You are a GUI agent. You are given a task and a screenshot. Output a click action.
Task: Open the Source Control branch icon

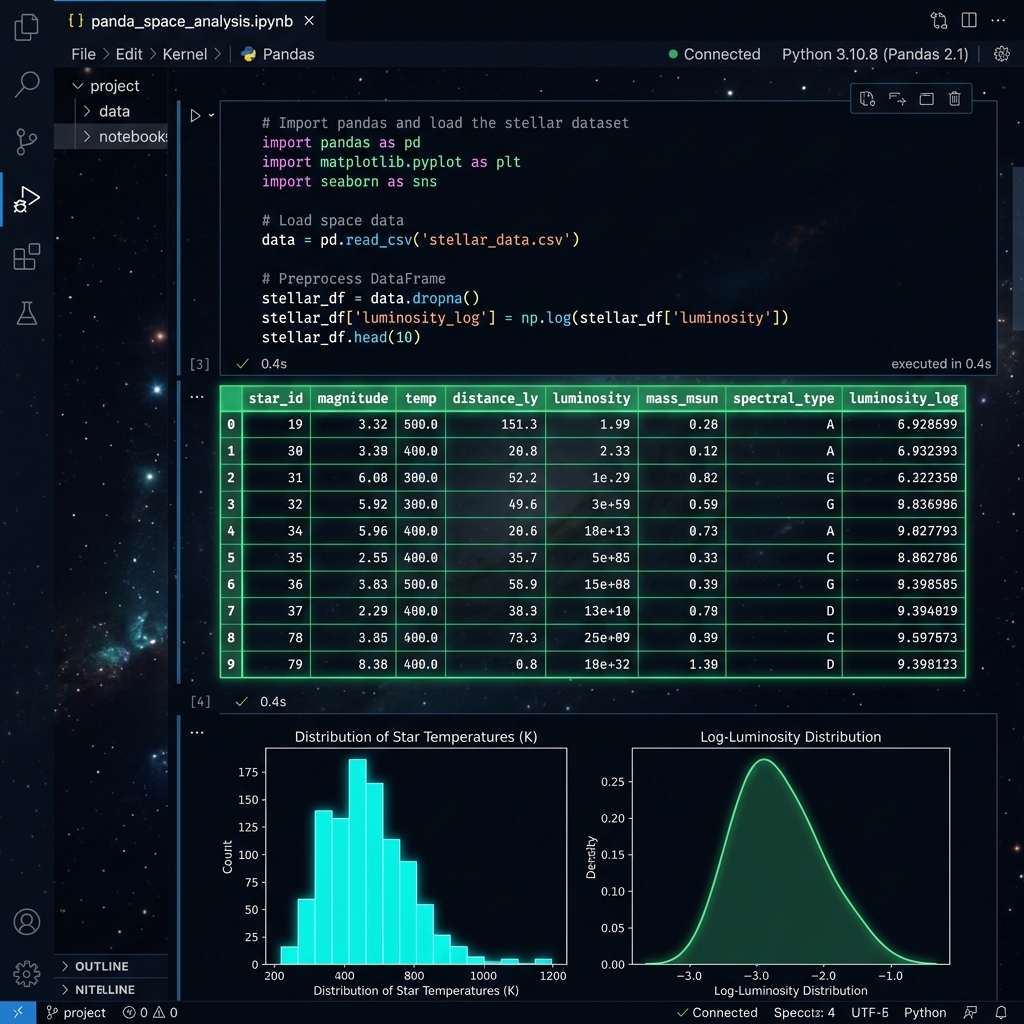[27, 141]
